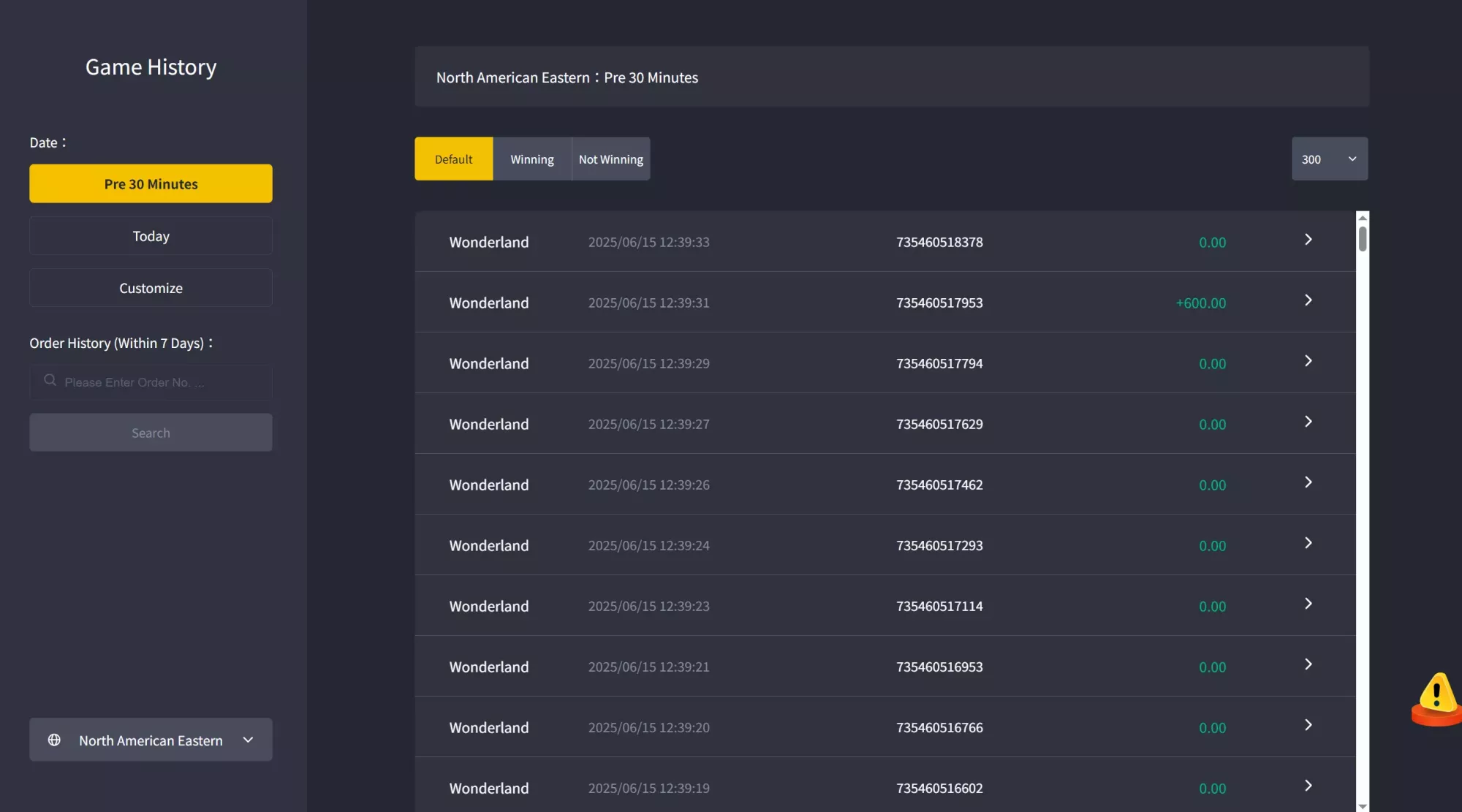Screen dimensions: 1462x812
Task: Click Wonderland in the 12:39:26 row
Action: [x=489, y=485]
